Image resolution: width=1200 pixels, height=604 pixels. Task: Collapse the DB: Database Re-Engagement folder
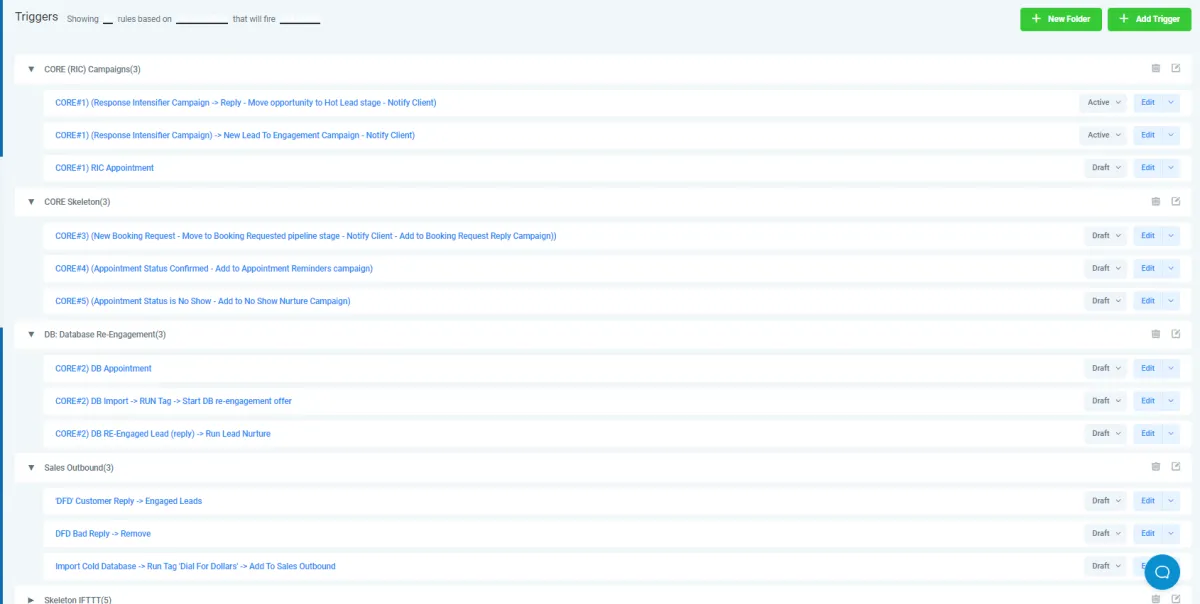pyautogui.click(x=31, y=334)
